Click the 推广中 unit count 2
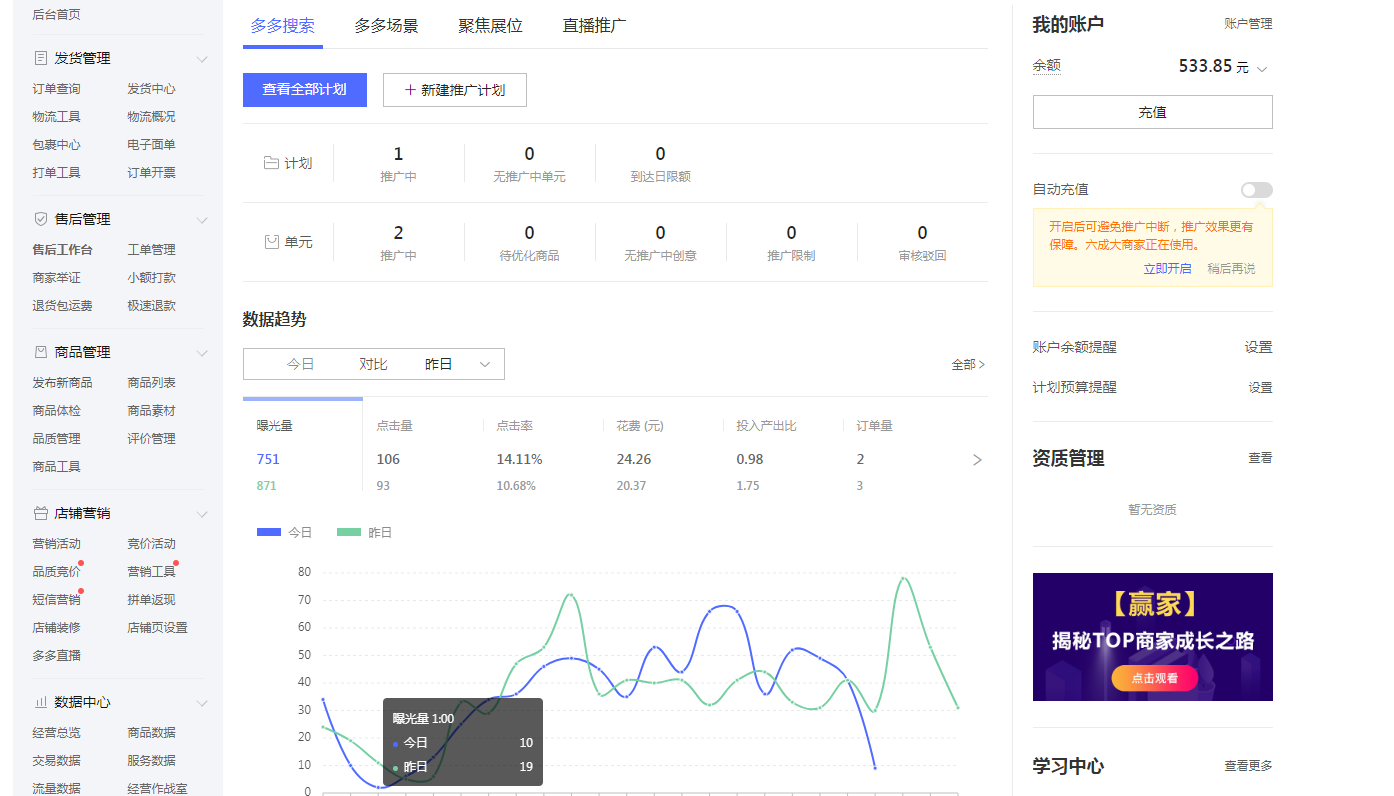 [398, 233]
